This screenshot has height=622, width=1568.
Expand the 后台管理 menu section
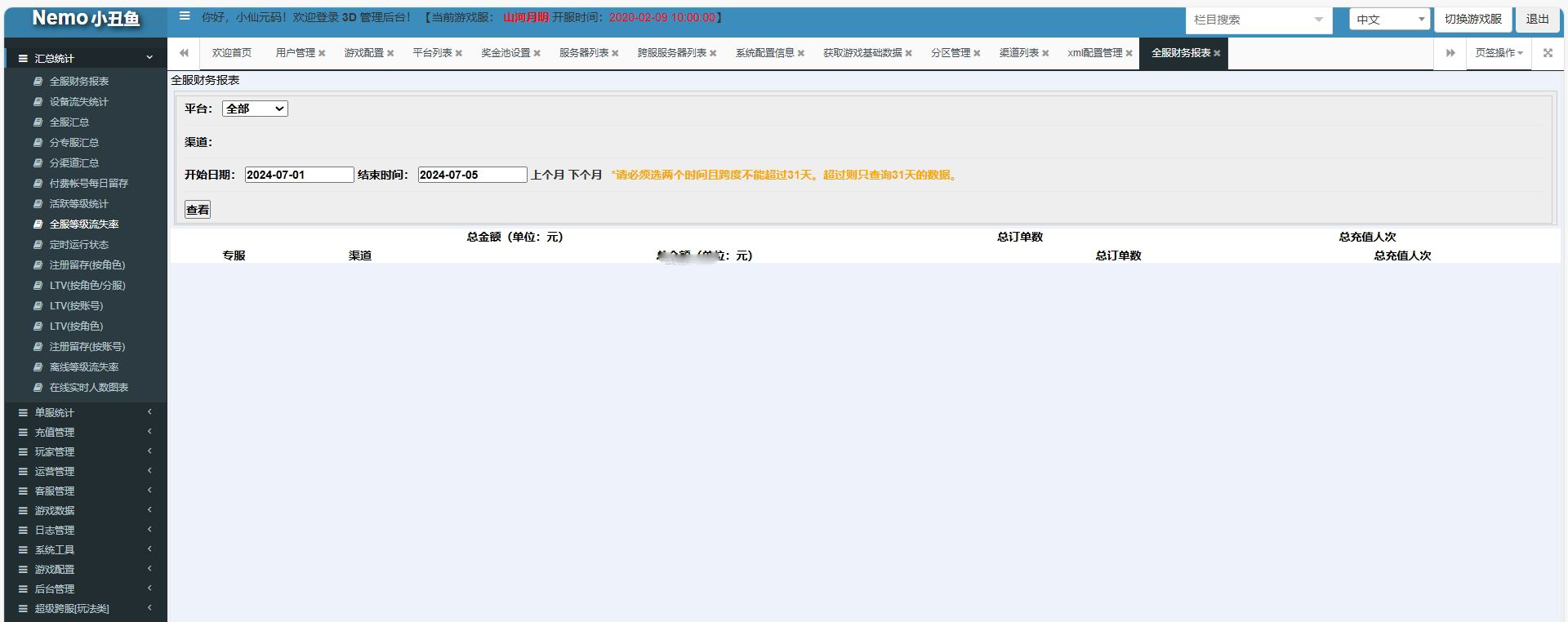[x=86, y=589]
